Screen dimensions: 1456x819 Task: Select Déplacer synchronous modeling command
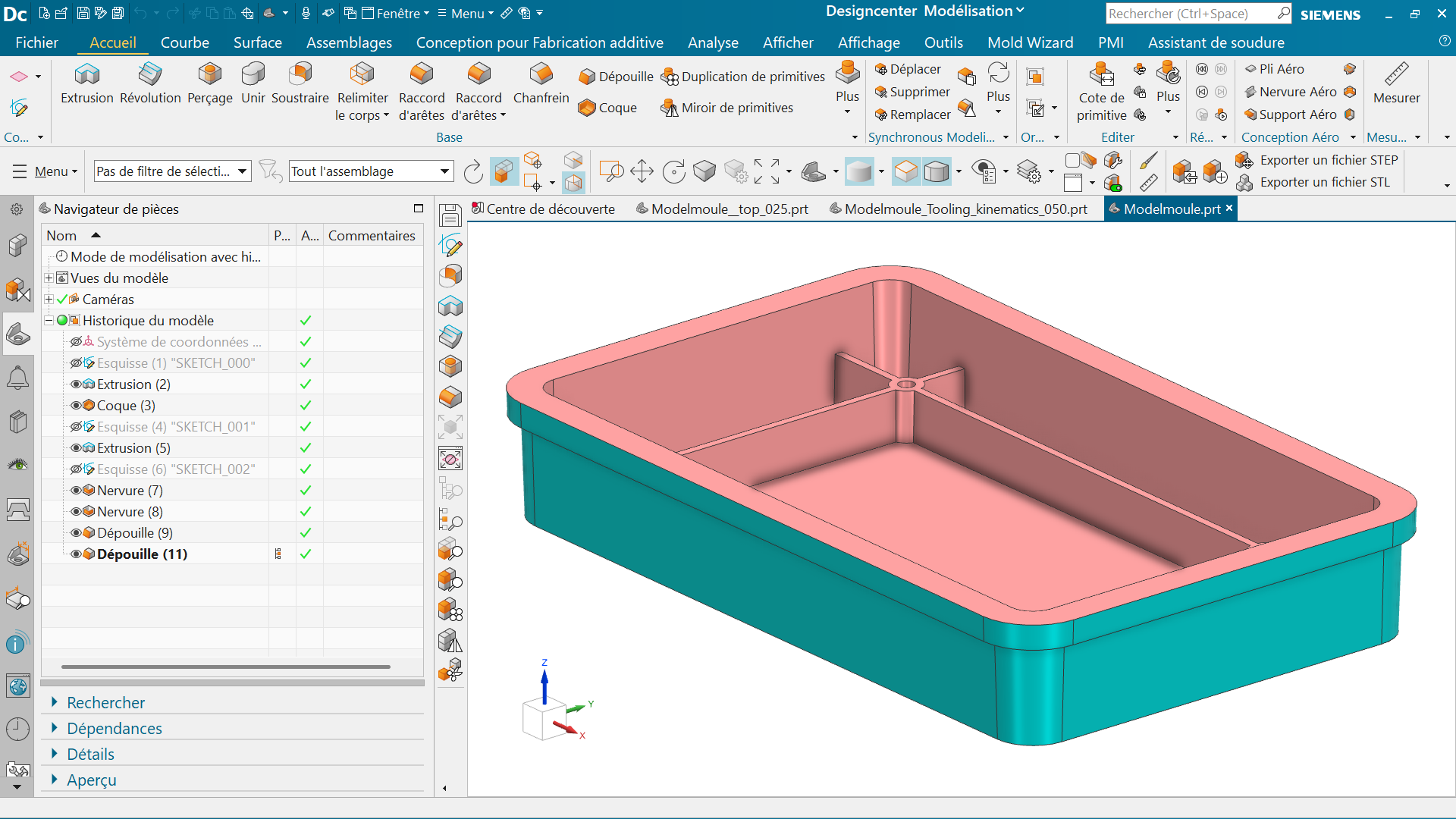908,69
